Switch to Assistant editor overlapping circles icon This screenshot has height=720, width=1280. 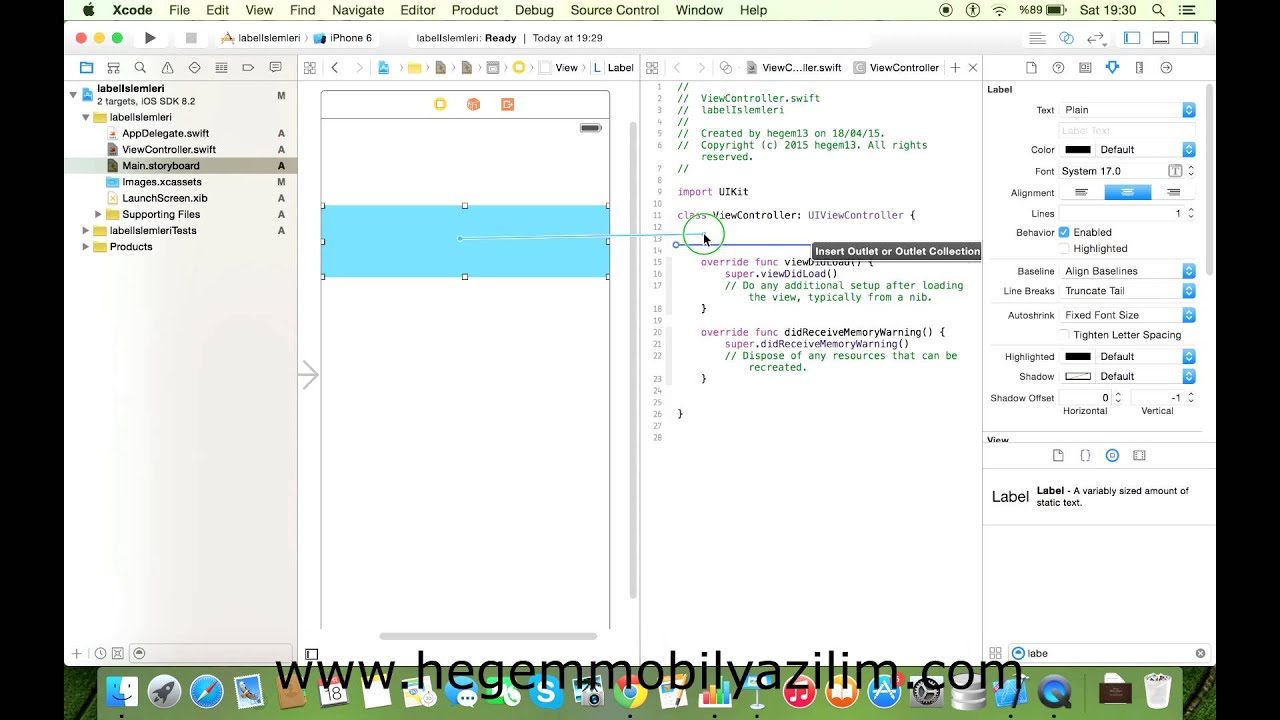(1066, 38)
